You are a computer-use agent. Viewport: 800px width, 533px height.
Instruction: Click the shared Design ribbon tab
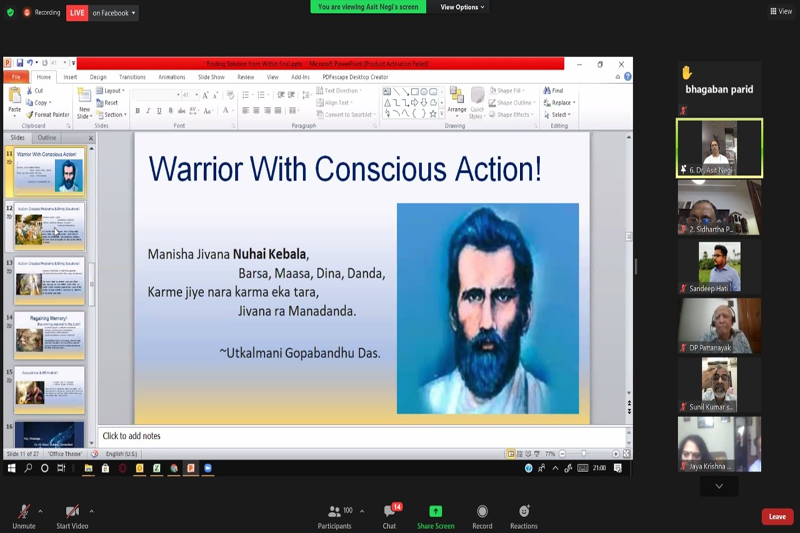[98, 77]
